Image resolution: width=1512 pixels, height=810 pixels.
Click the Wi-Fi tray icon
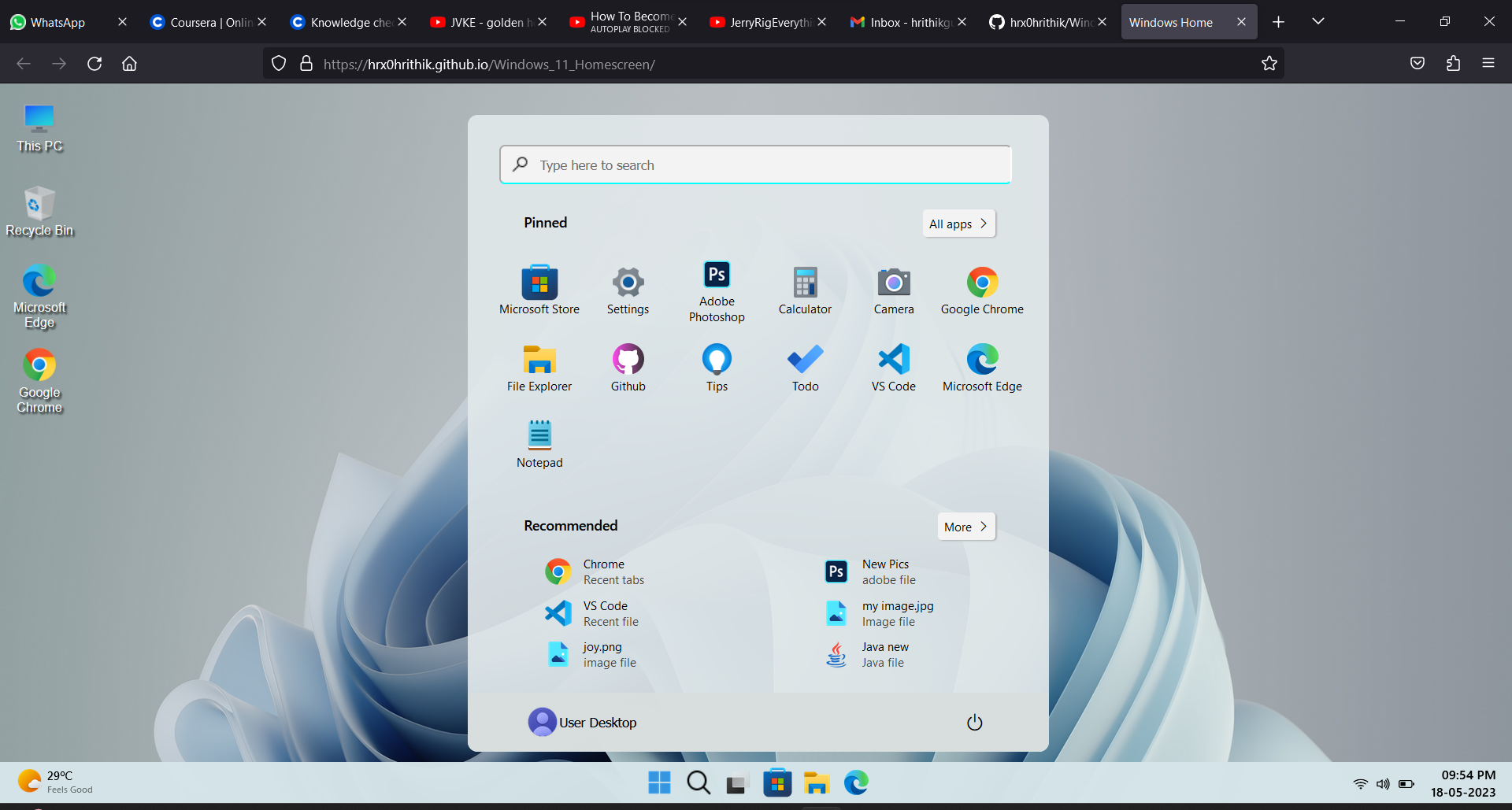pos(1360,784)
